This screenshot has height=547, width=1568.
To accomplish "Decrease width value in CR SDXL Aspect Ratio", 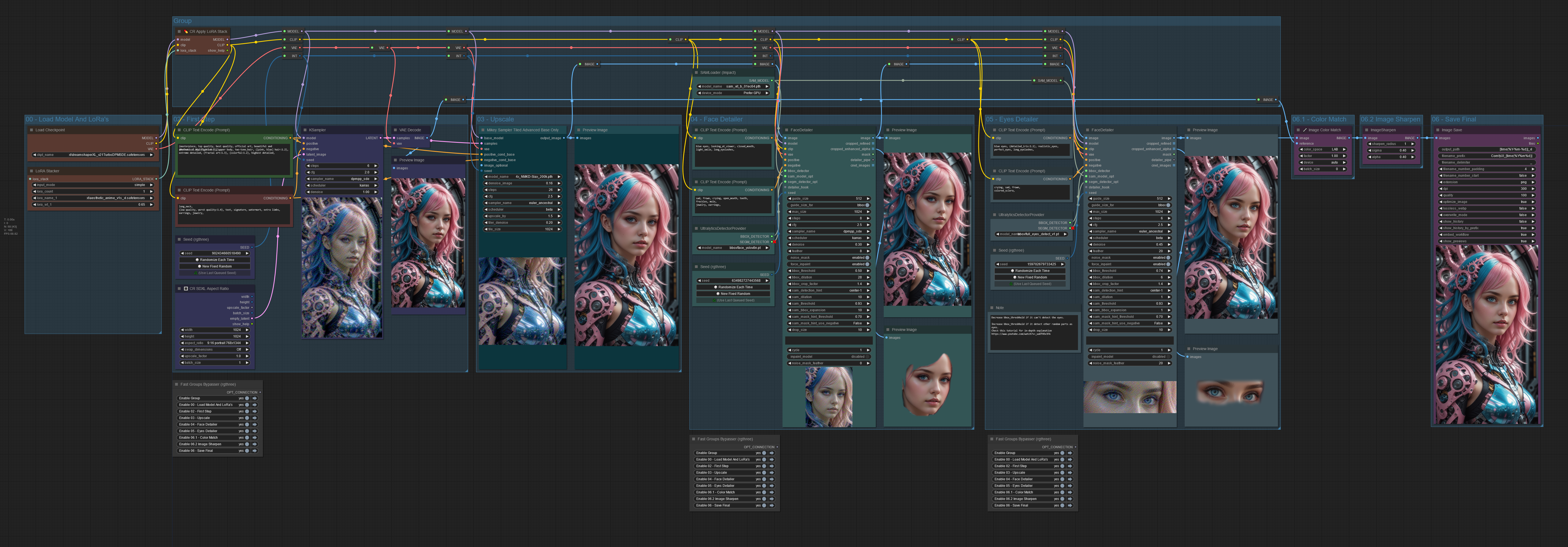I will [182, 330].
